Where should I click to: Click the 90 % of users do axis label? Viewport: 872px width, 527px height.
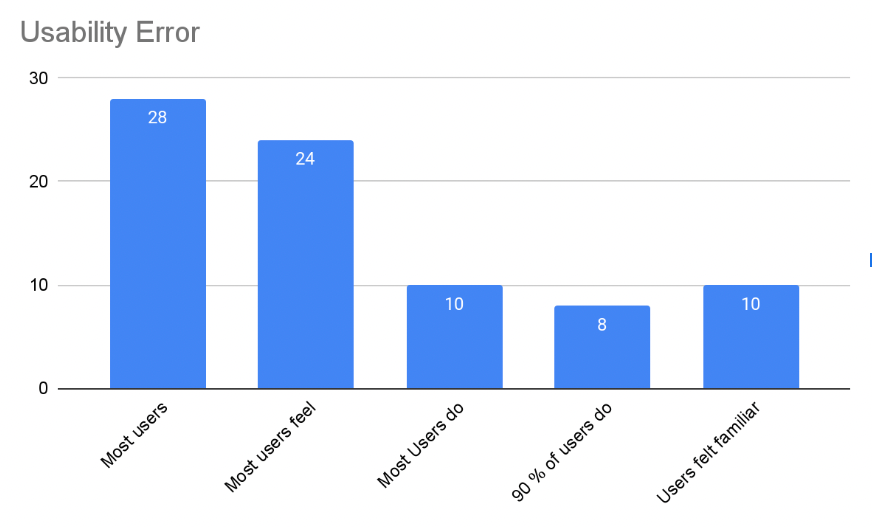pyautogui.click(x=560, y=452)
